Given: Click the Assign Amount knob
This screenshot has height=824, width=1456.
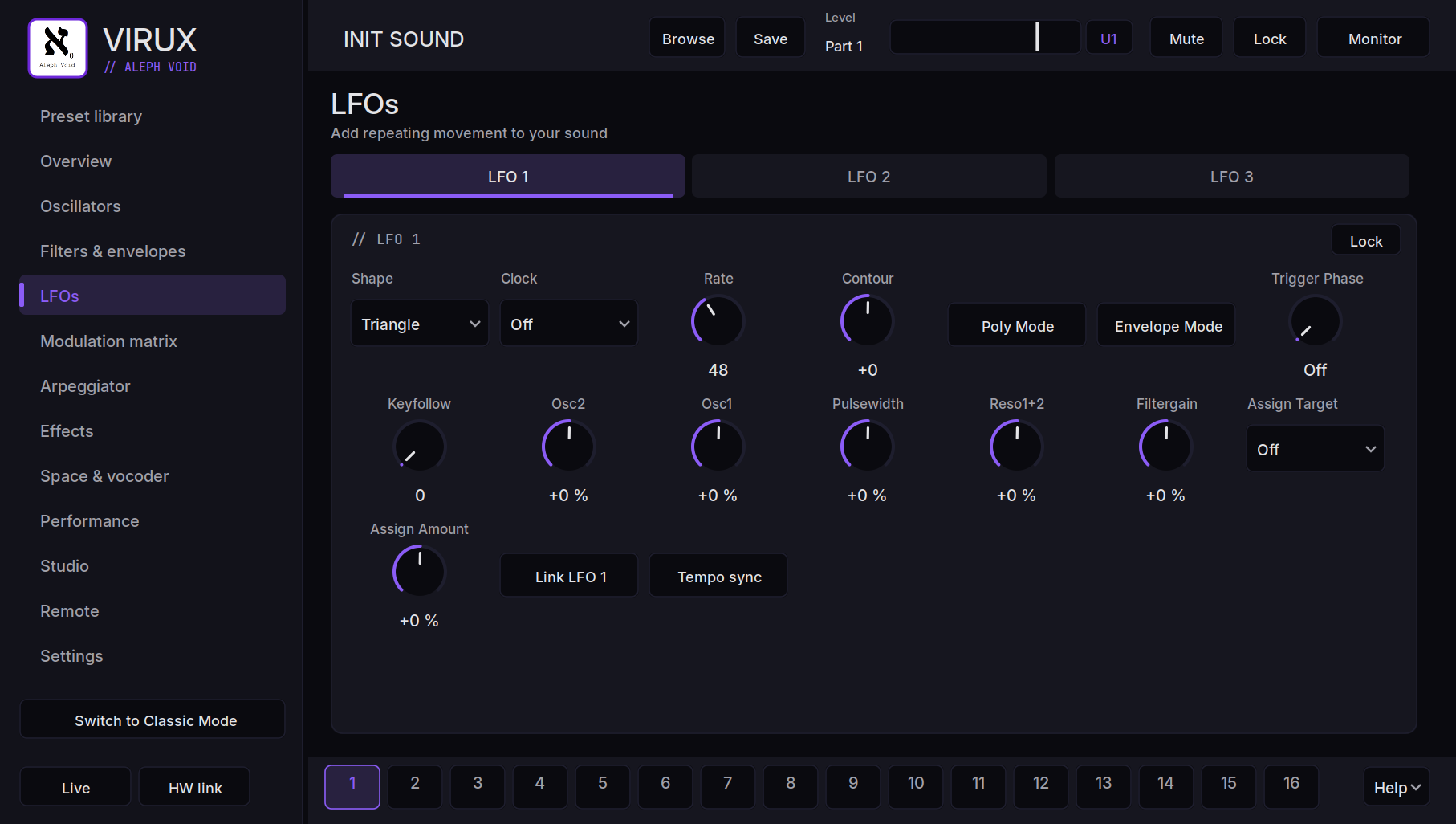Looking at the screenshot, I should (419, 572).
